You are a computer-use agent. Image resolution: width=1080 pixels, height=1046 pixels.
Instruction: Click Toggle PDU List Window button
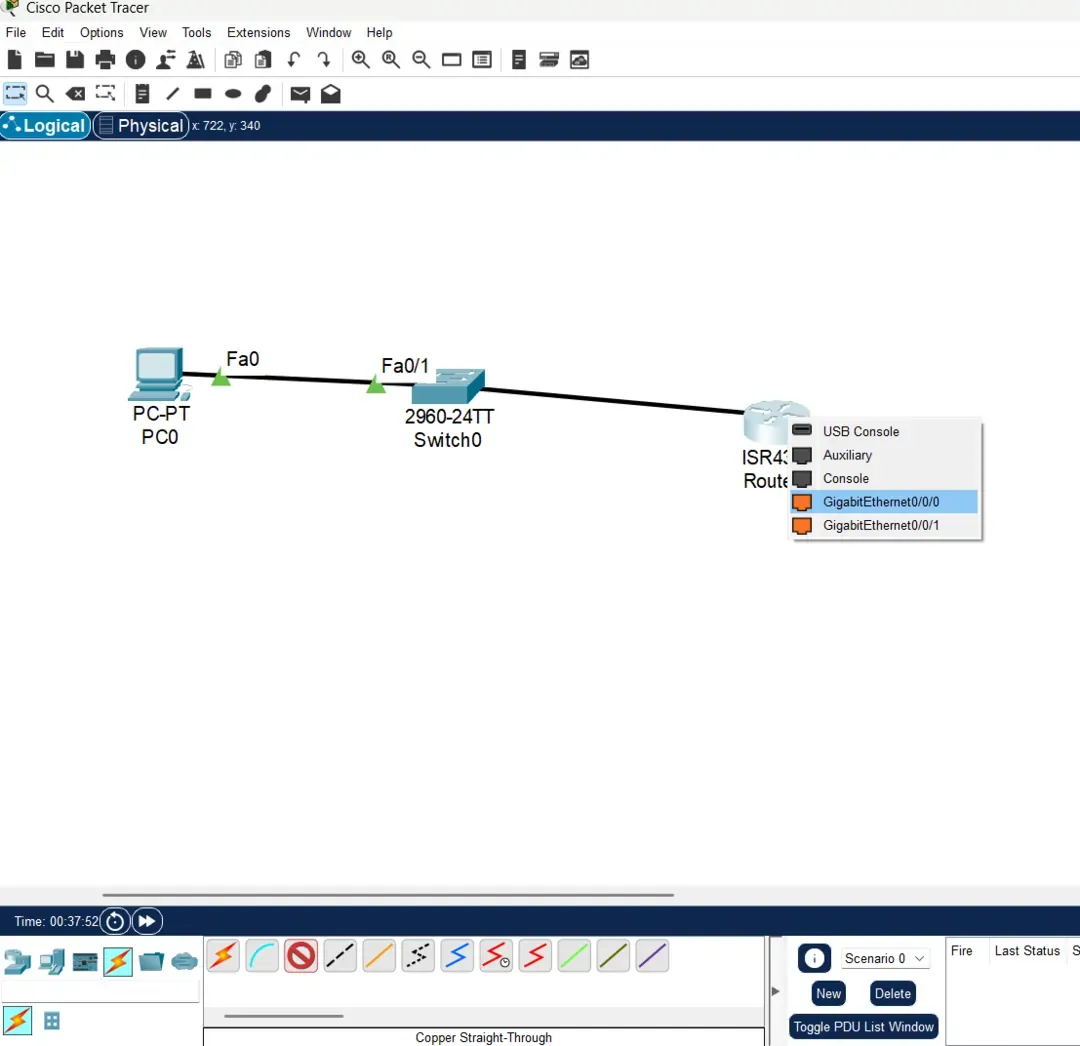click(x=863, y=1027)
